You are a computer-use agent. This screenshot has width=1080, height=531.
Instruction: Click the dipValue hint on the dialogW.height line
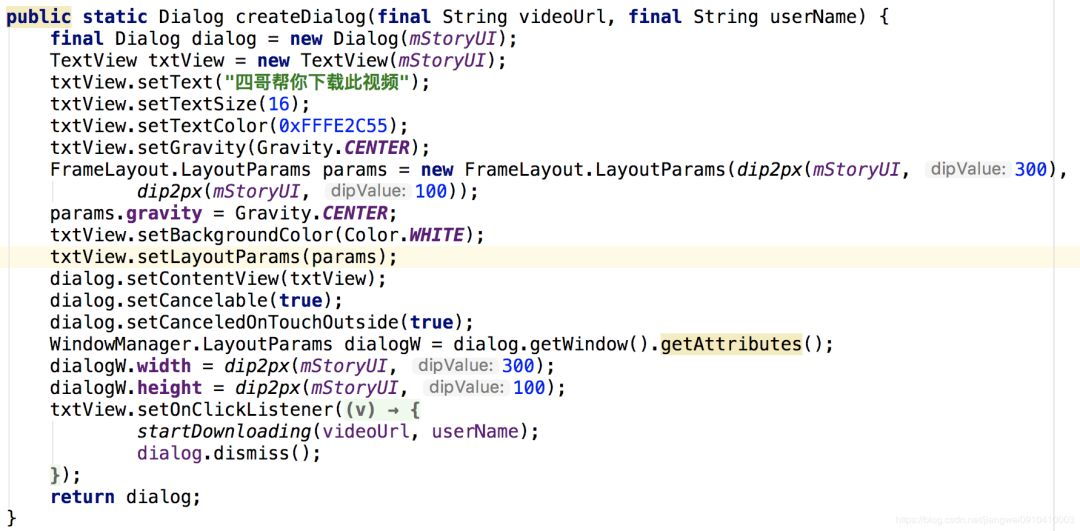[x=465, y=388]
